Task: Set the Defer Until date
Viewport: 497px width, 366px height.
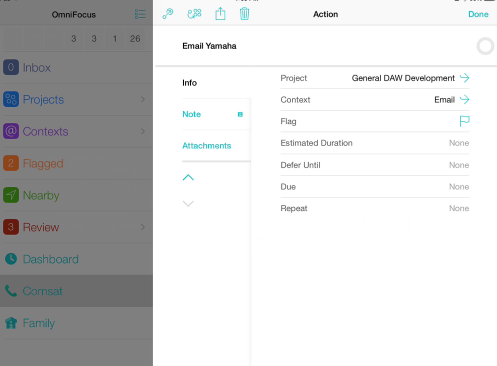Action: pyautogui.click(x=459, y=165)
